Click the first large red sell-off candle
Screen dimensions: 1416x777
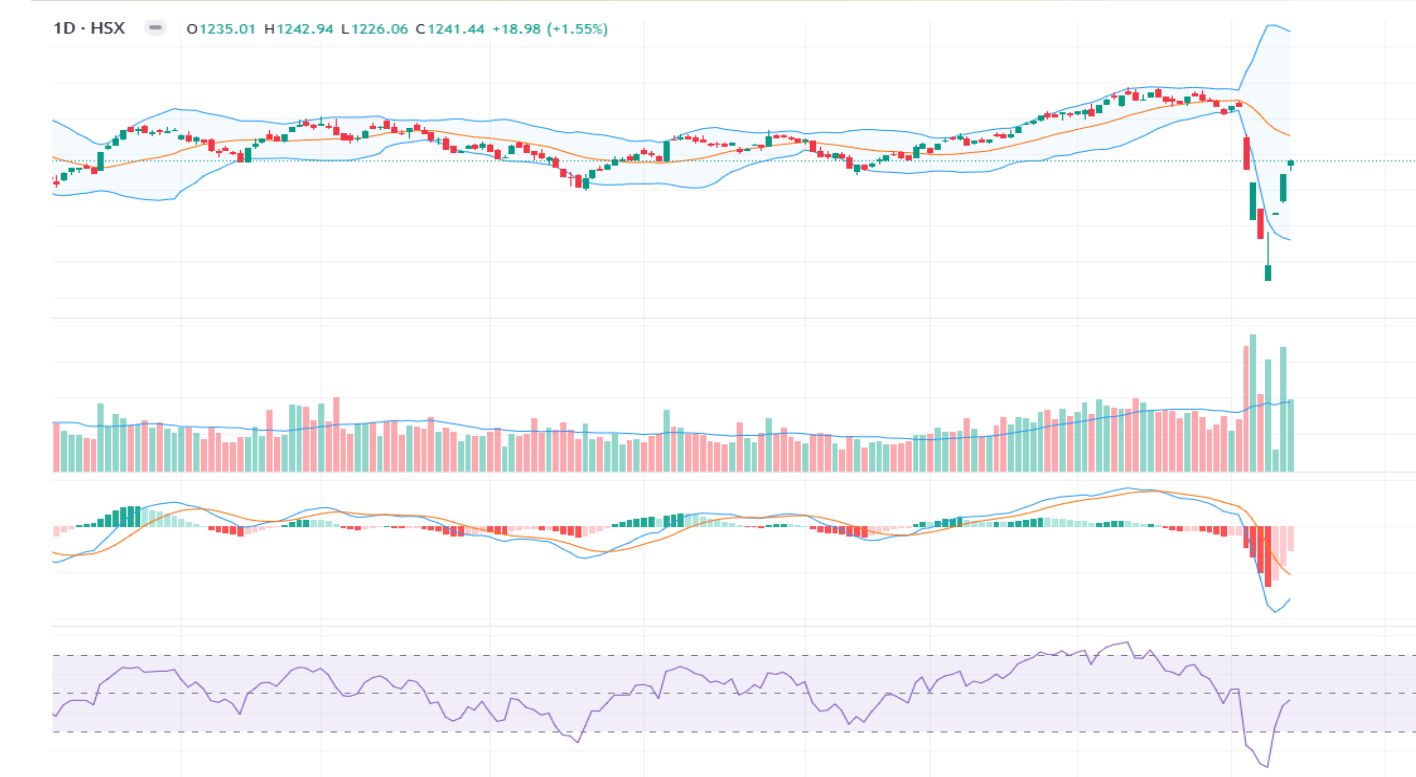1246,154
